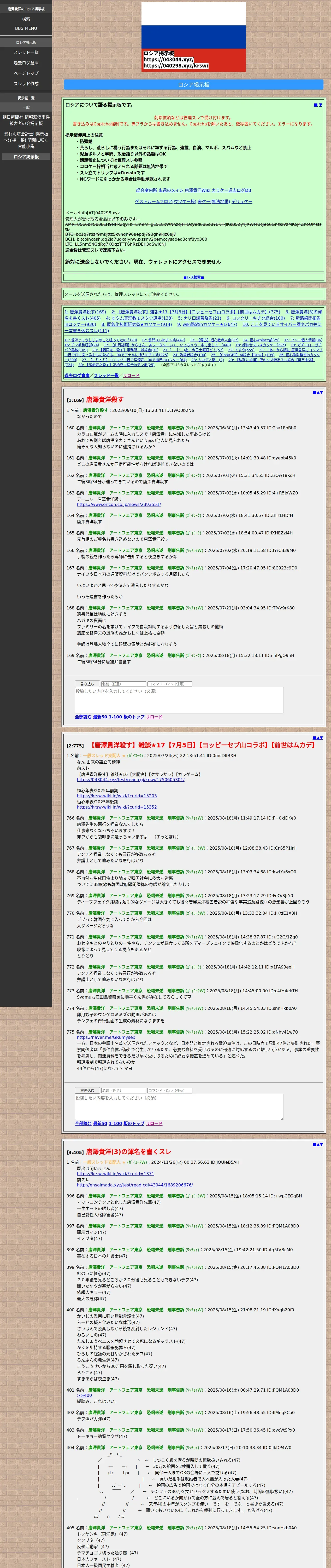Click the ■ icon of thread 2 雑談★17
The height and width of the screenshot is (1568, 331).
click(315, 738)
